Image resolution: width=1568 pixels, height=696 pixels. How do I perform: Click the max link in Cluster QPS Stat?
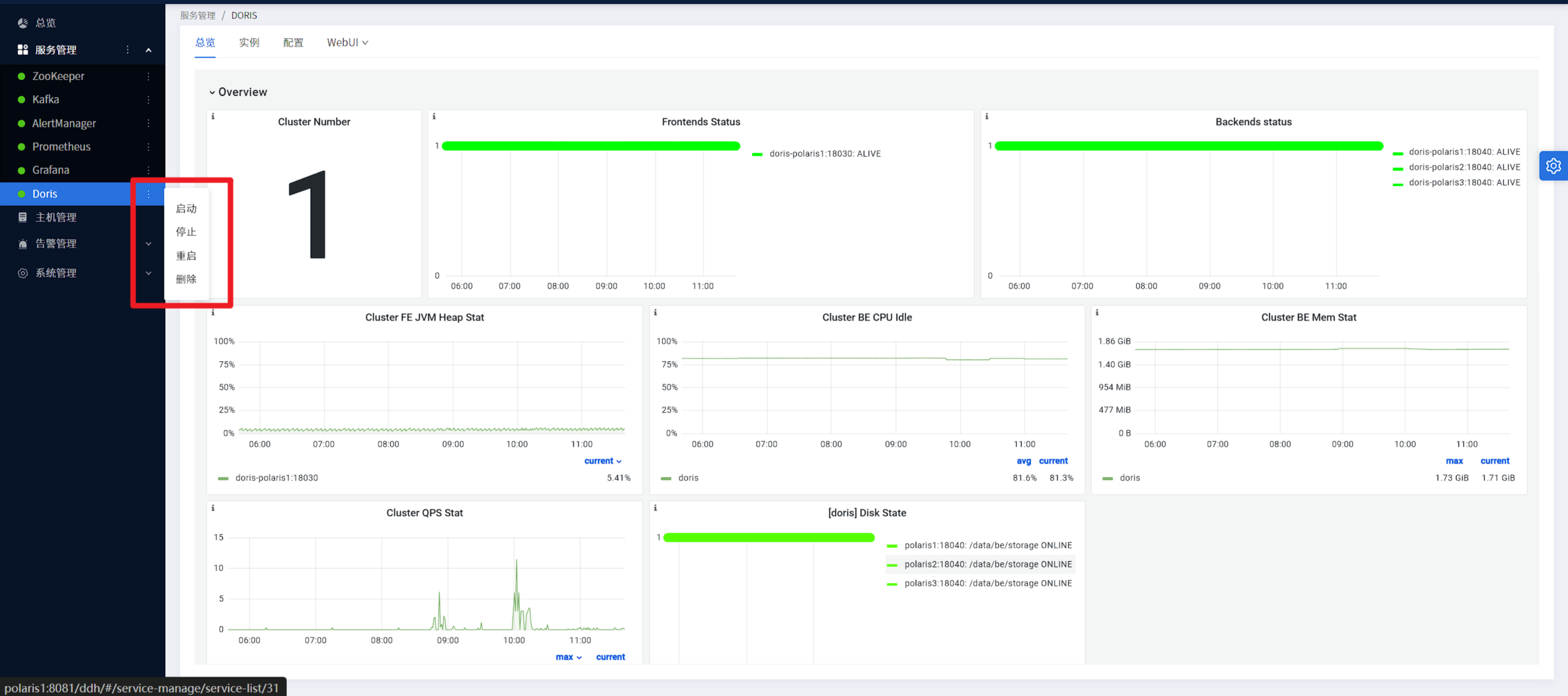(x=565, y=657)
